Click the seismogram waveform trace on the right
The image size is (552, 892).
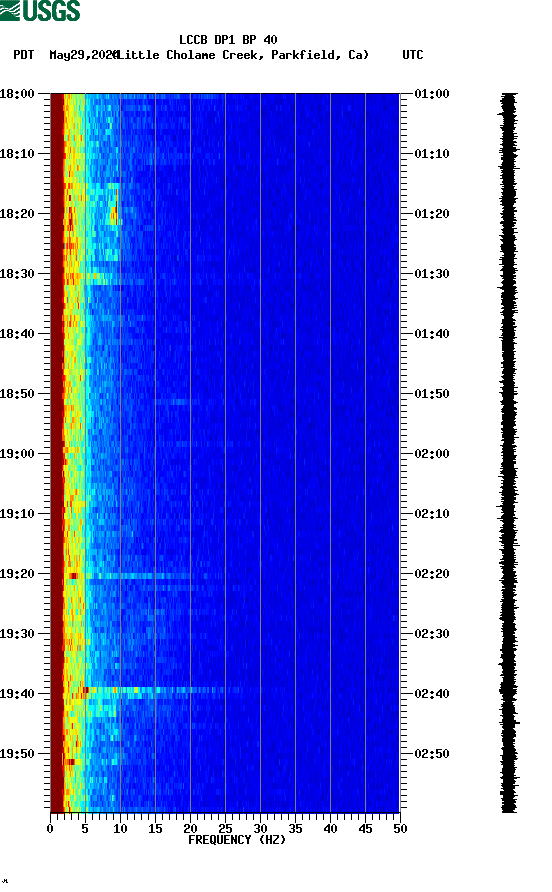click(x=509, y=453)
